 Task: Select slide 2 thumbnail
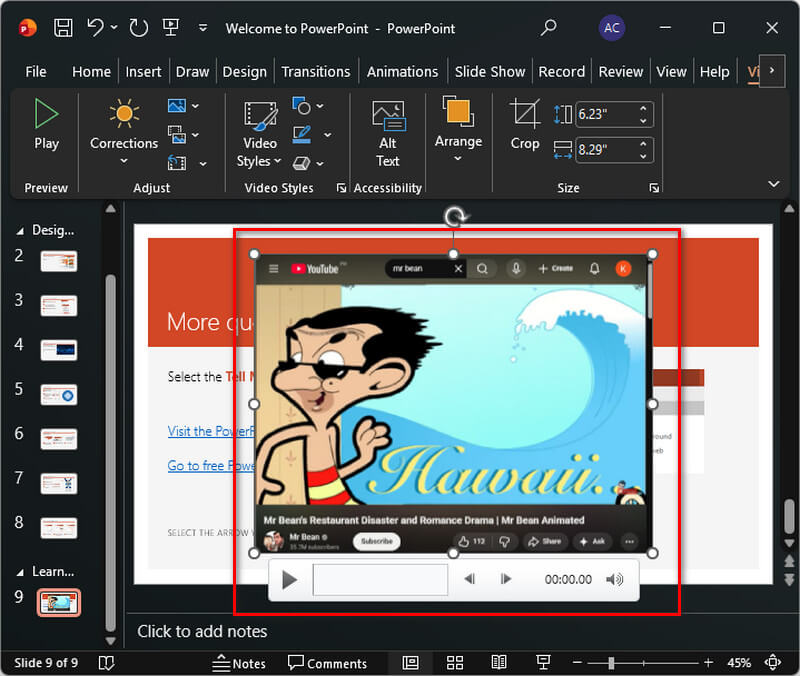tap(59, 261)
